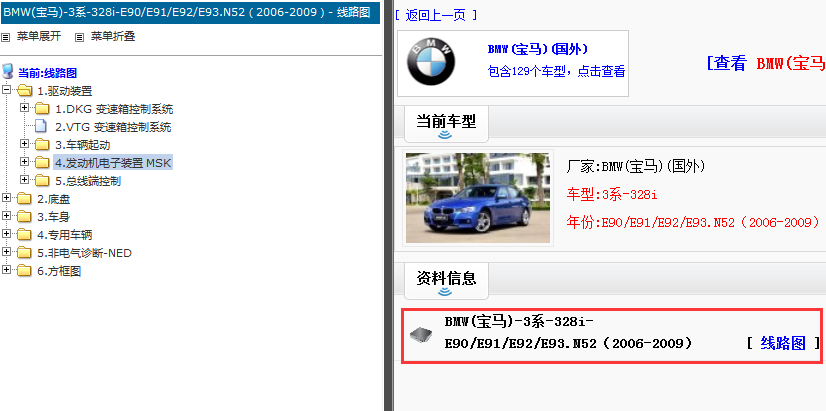The image size is (826, 411).
Task: Select 1.驱动装置 tree label
Action: [x=65, y=91]
